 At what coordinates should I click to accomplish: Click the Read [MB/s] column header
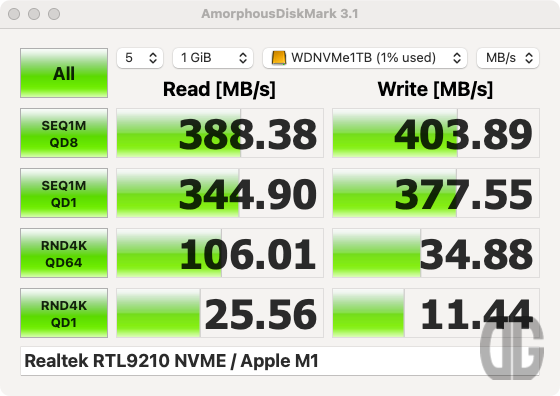coord(219,89)
